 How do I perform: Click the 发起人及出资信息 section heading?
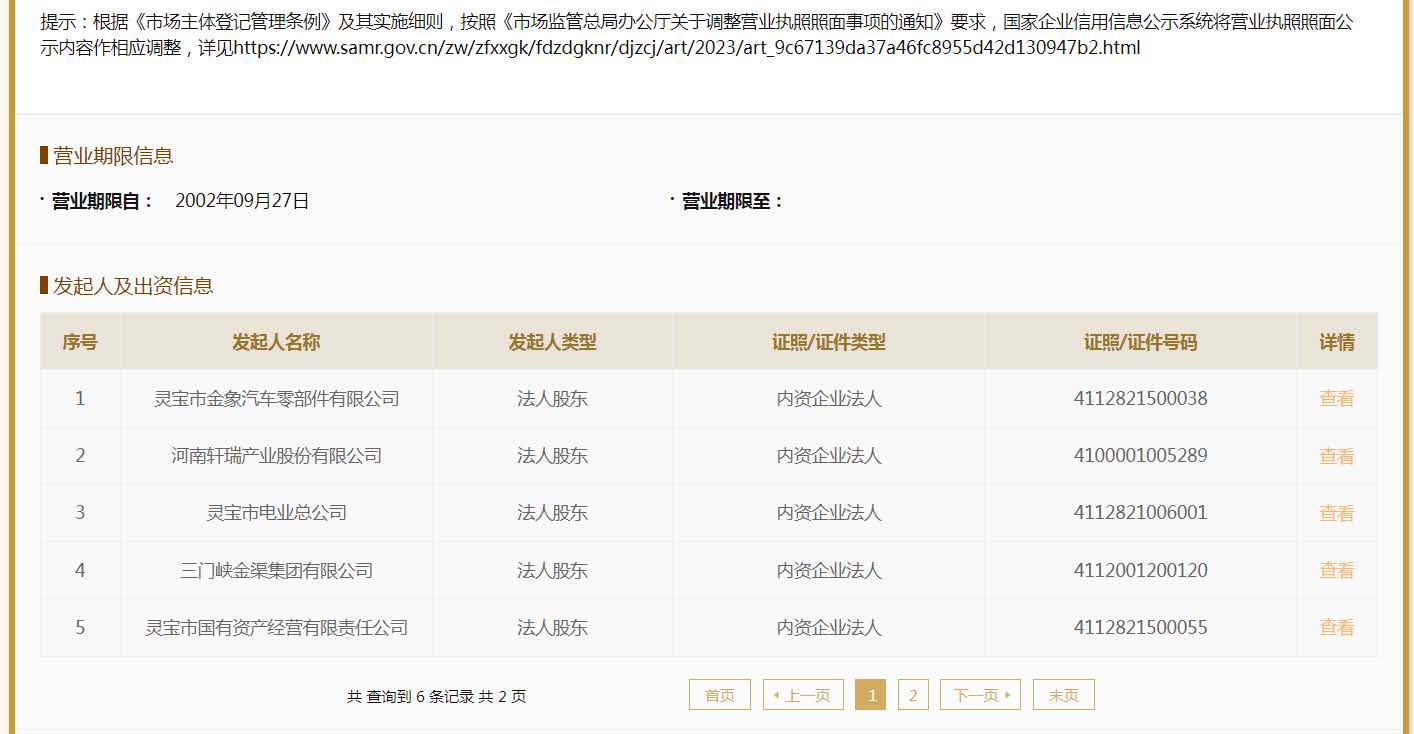click(133, 286)
